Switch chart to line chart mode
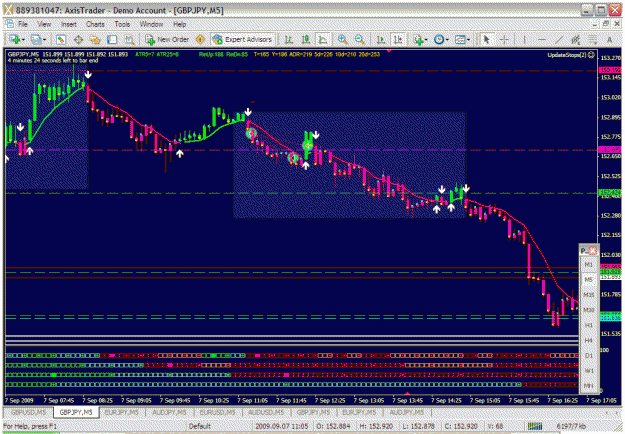The height and width of the screenshot is (434, 625). 322,39
